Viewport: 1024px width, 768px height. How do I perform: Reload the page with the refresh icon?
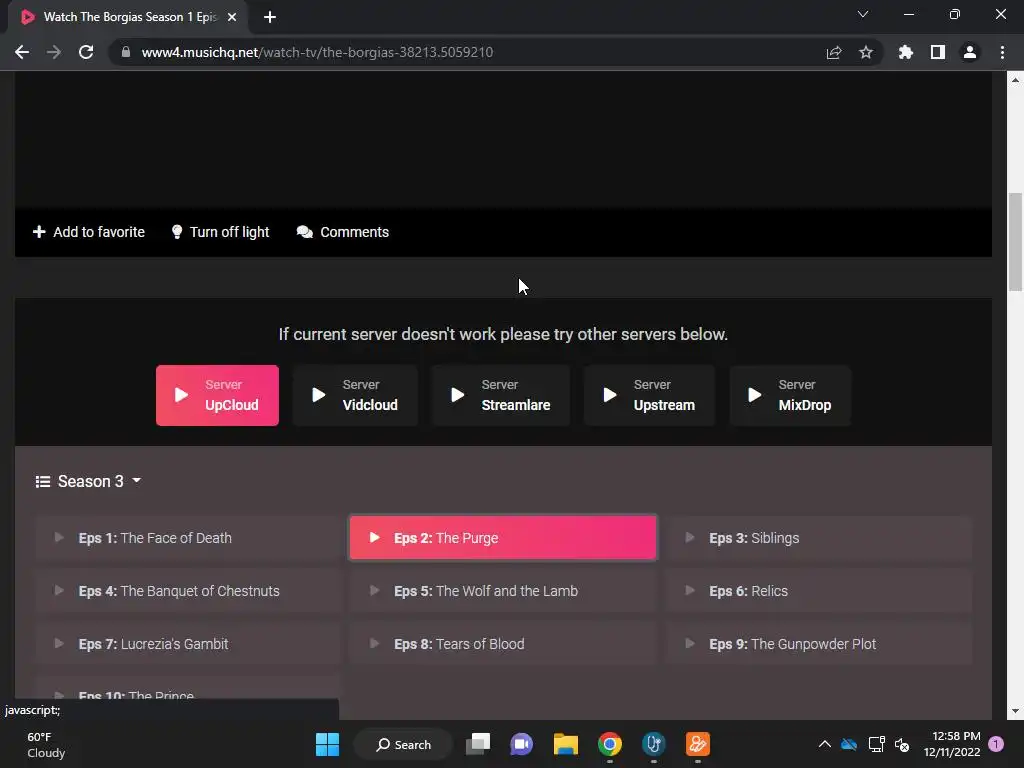click(86, 52)
